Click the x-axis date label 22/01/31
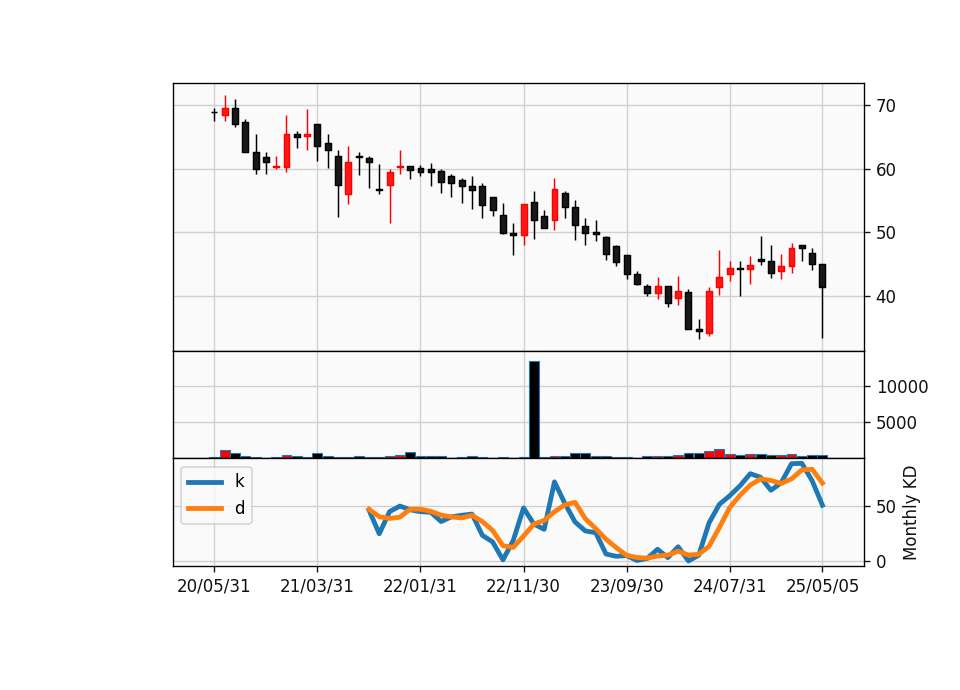The height and width of the screenshot is (690, 960). [420, 586]
